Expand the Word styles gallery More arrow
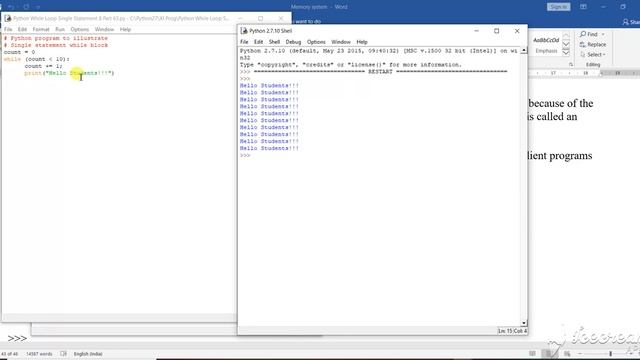640x360 pixels. coord(566,52)
